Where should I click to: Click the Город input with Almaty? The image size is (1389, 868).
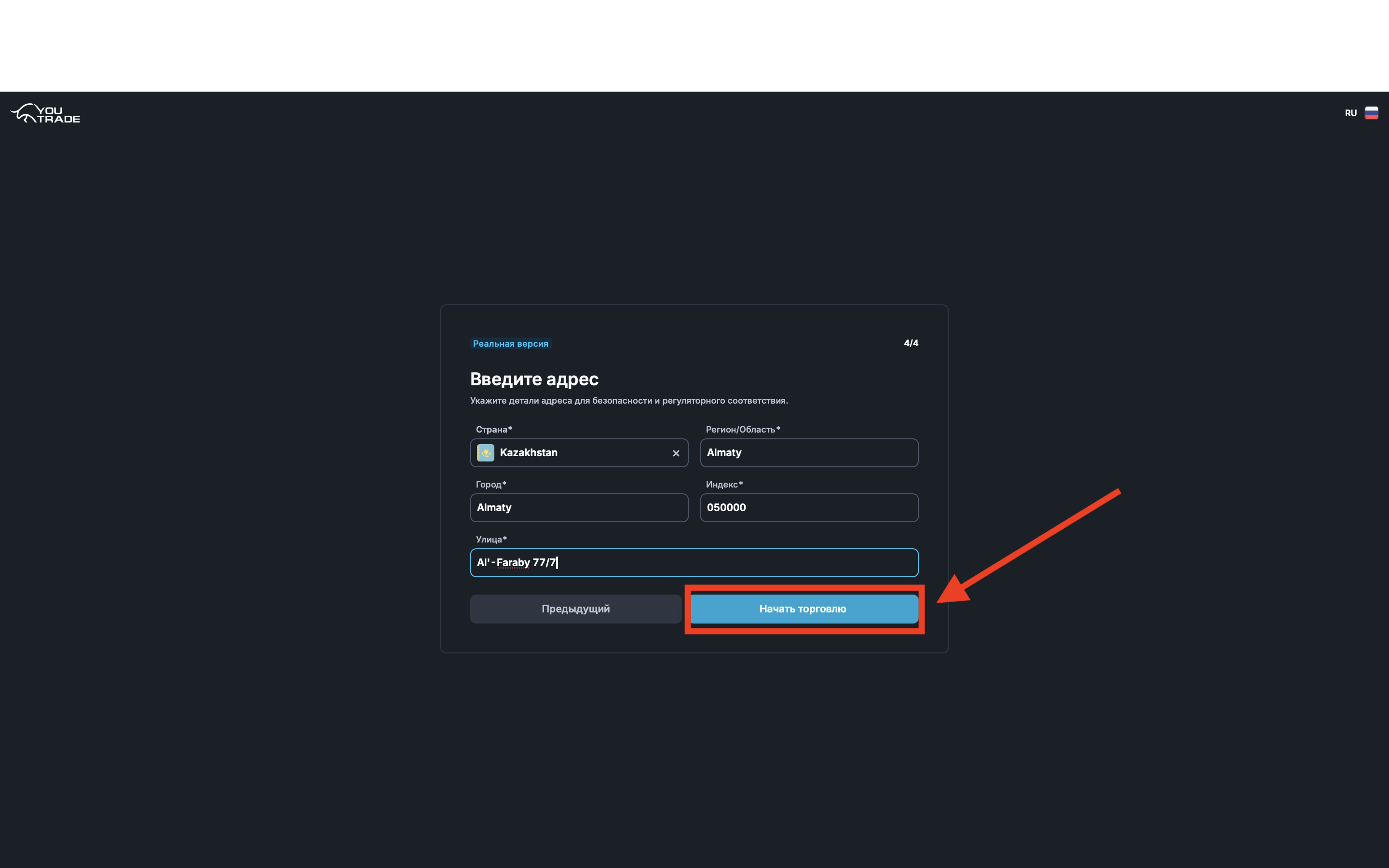(x=579, y=507)
